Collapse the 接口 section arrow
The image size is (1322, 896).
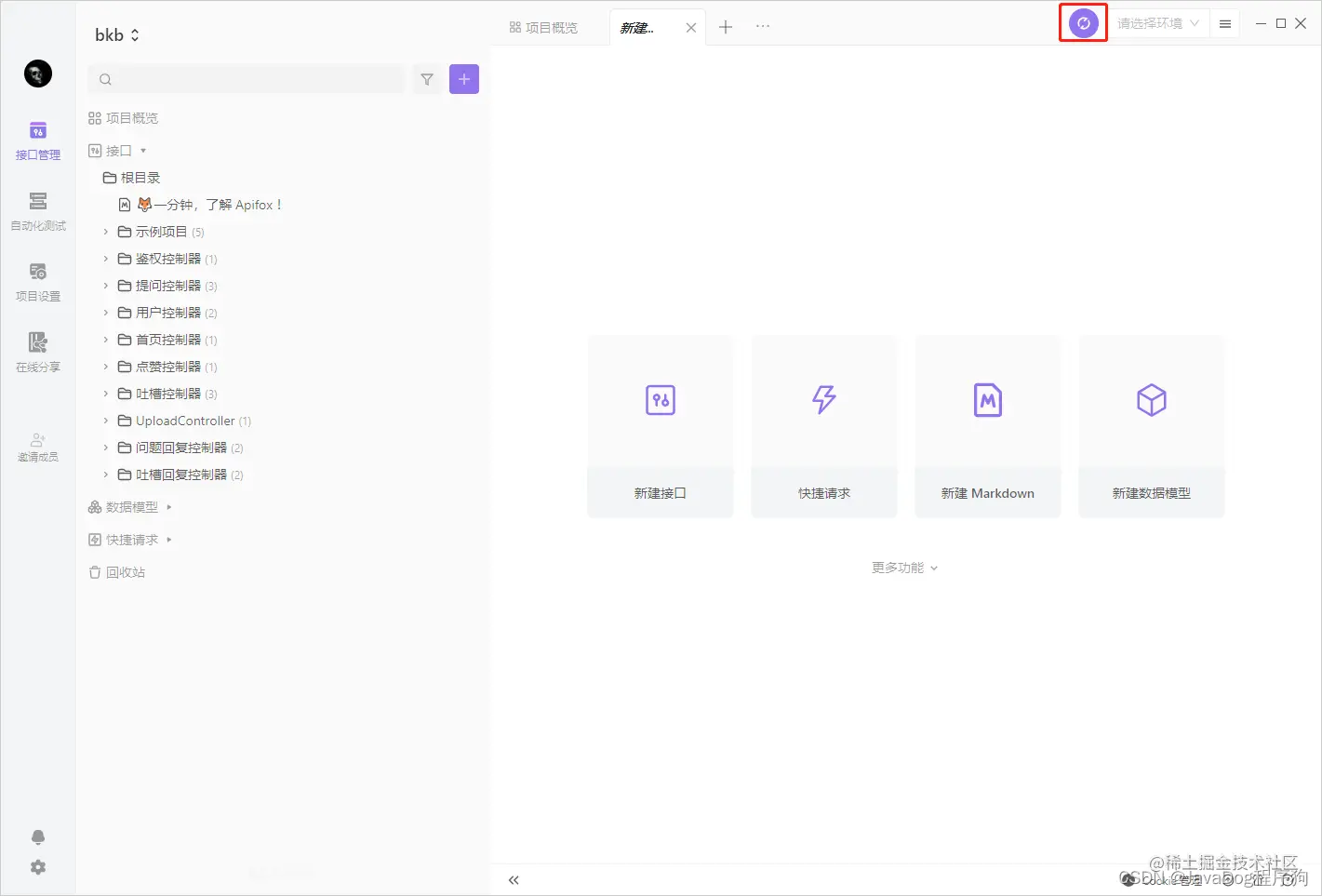coord(143,151)
